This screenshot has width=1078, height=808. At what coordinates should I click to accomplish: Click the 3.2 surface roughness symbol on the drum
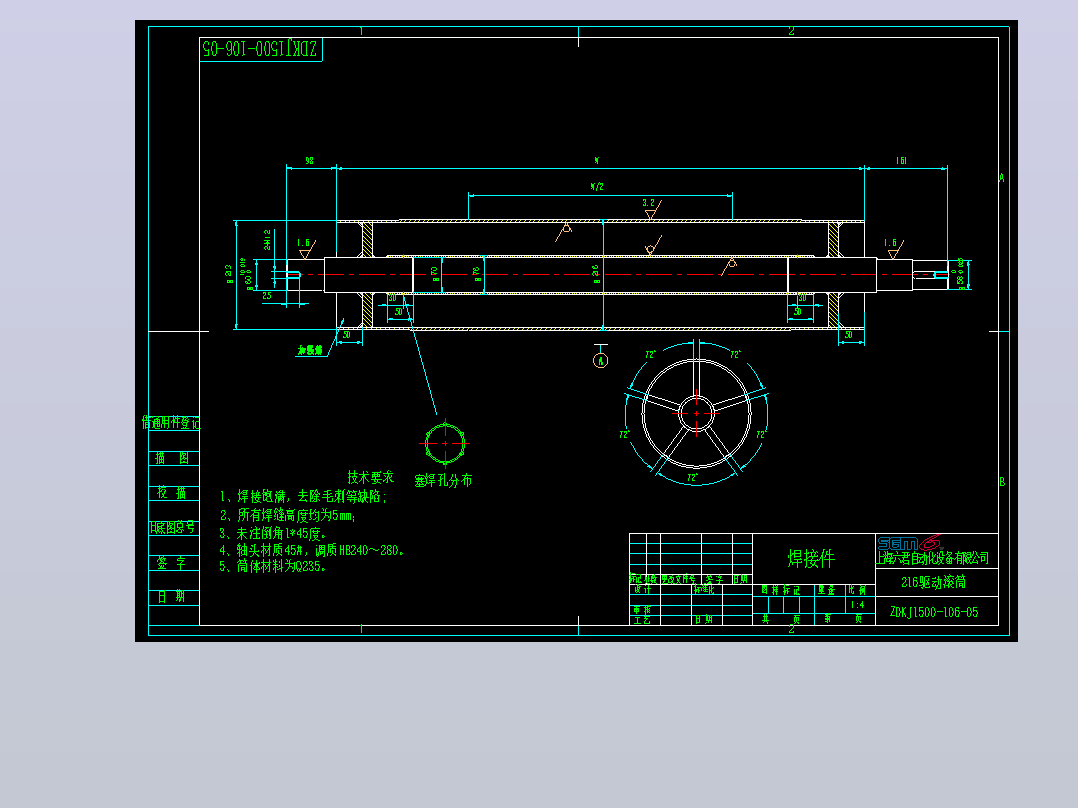pyautogui.click(x=652, y=210)
